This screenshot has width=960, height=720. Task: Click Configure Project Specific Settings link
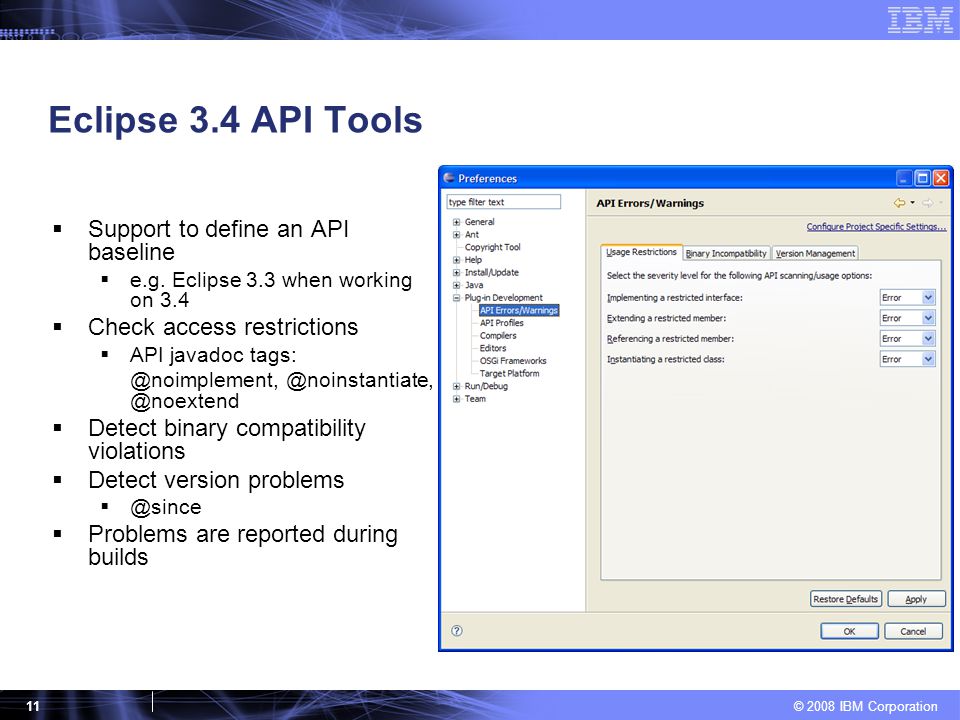click(876, 227)
